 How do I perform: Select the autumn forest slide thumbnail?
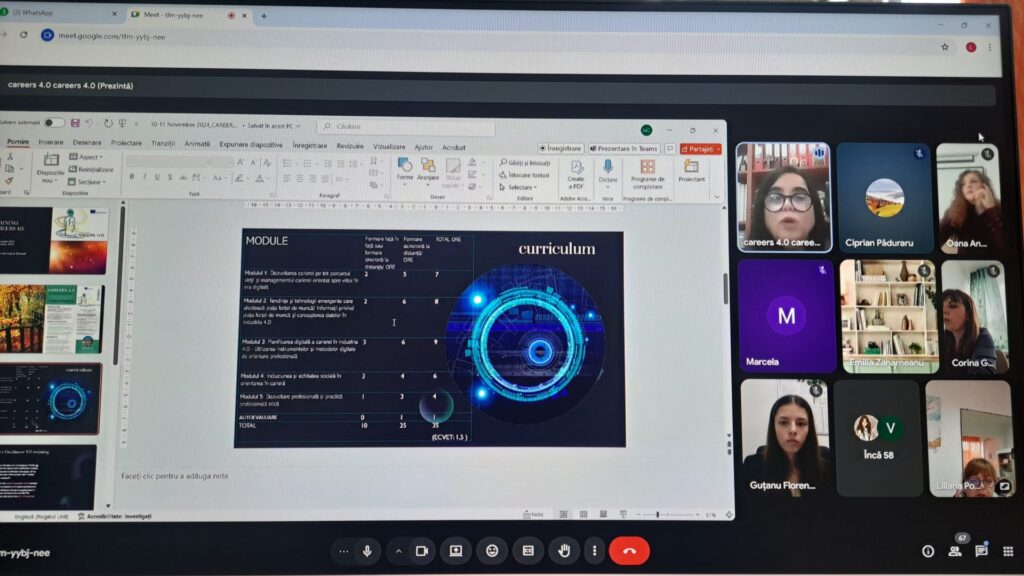click(x=52, y=319)
